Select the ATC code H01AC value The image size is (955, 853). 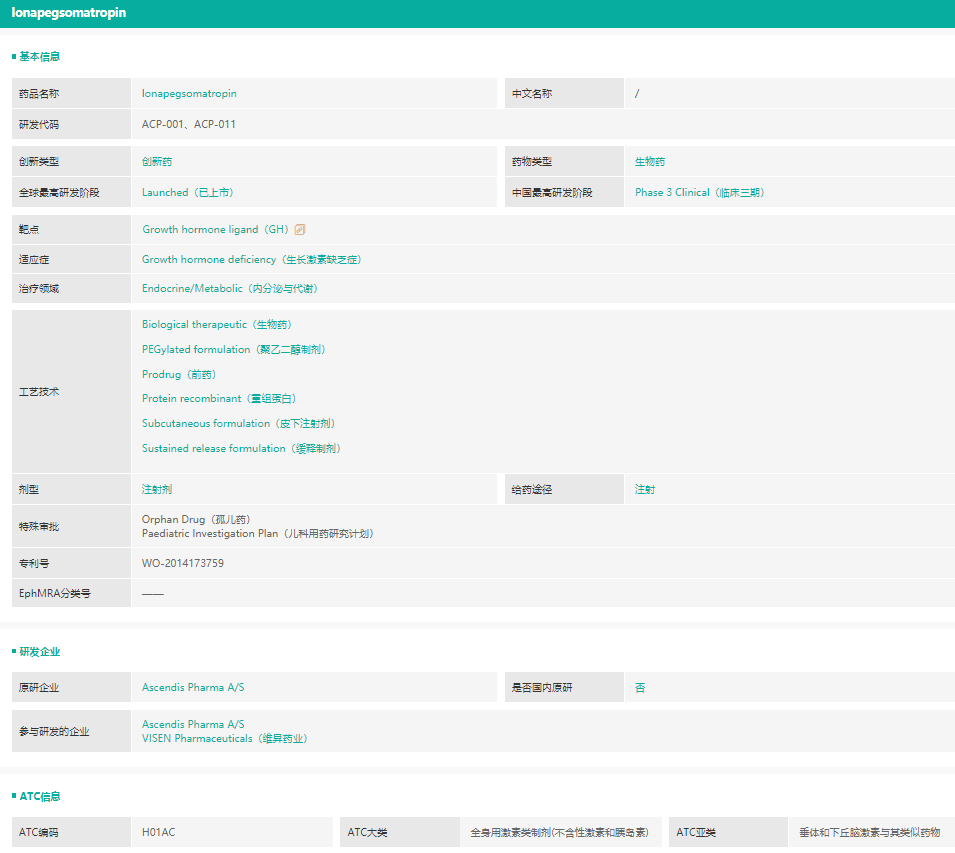(158, 832)
